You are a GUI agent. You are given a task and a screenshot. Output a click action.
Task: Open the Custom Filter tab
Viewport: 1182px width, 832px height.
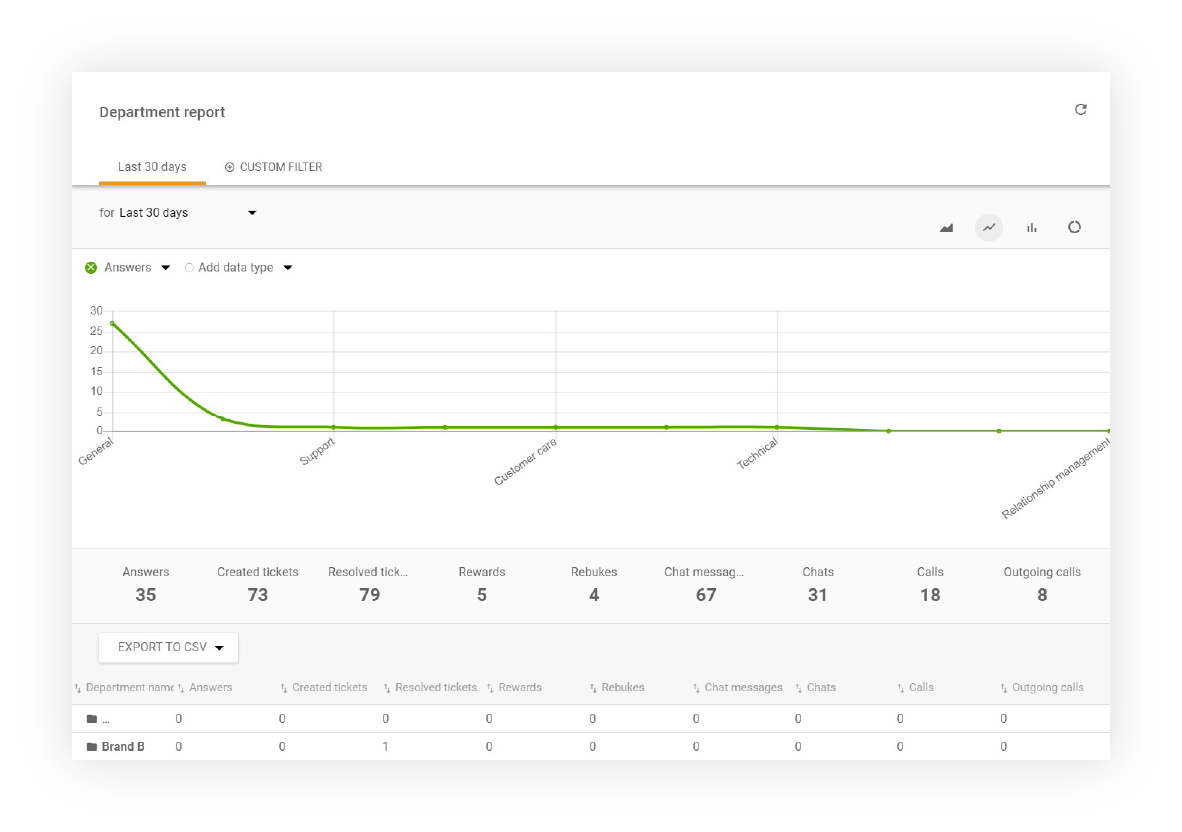[273, 167]
